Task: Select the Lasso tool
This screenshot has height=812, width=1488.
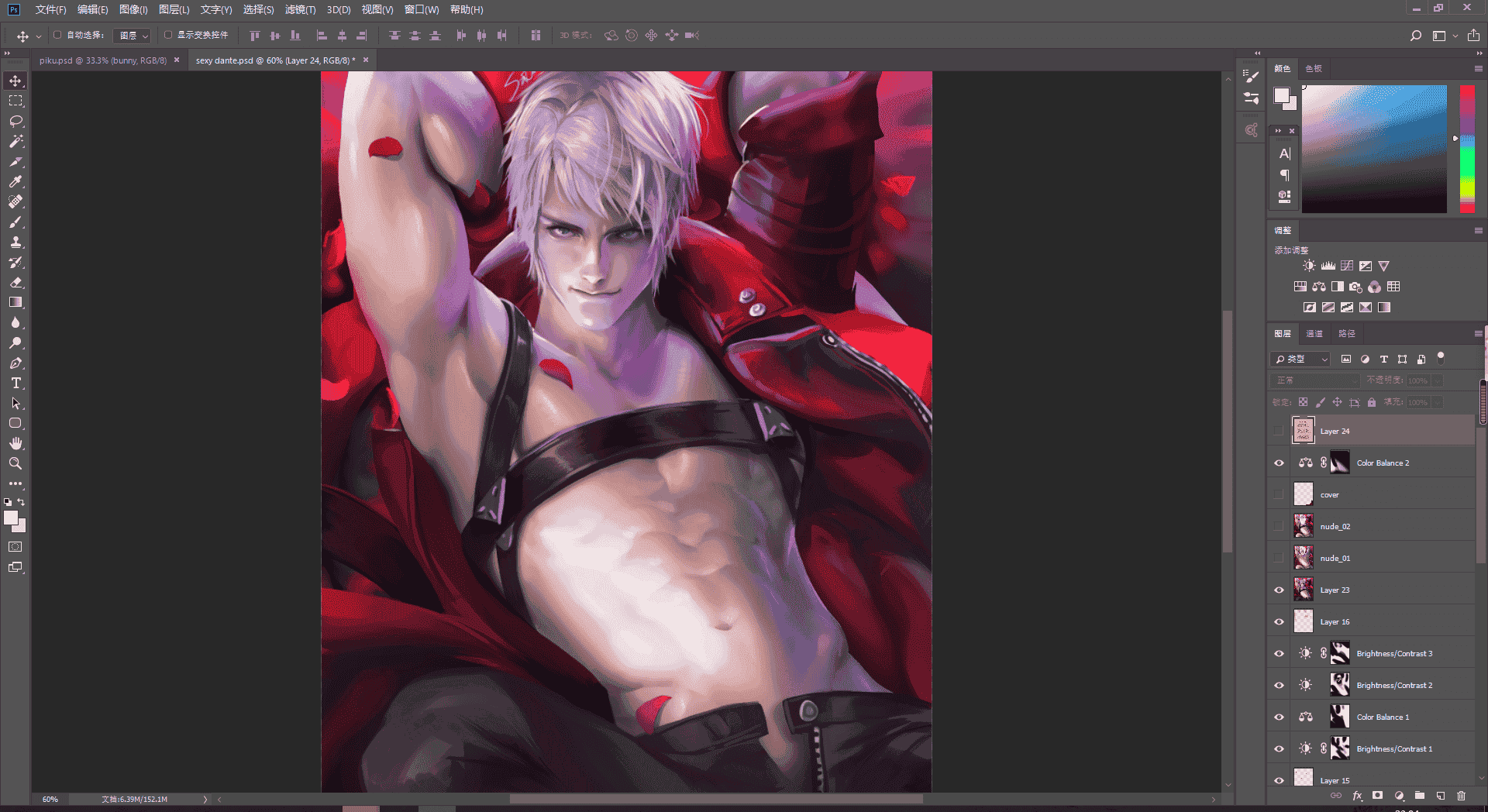Action: click(15, 121)
